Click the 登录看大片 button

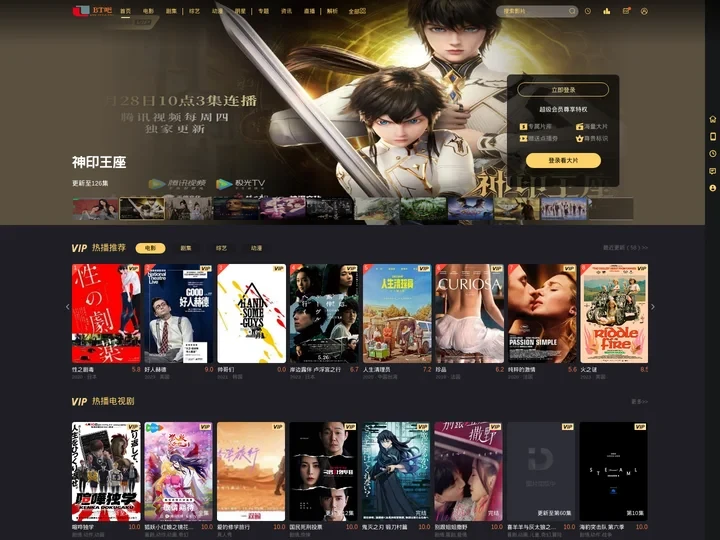pyautogui.click(x=563, y=160)
